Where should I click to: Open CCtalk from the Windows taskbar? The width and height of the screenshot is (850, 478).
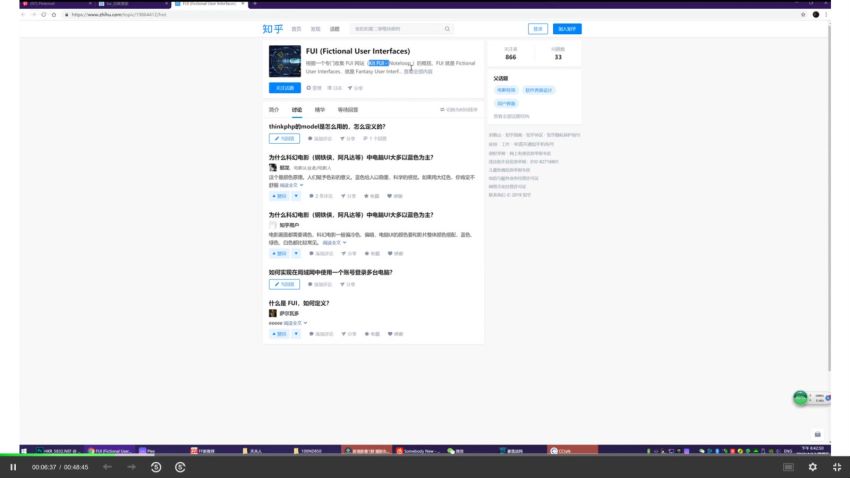pyautogui.click(x=573, y=450)
